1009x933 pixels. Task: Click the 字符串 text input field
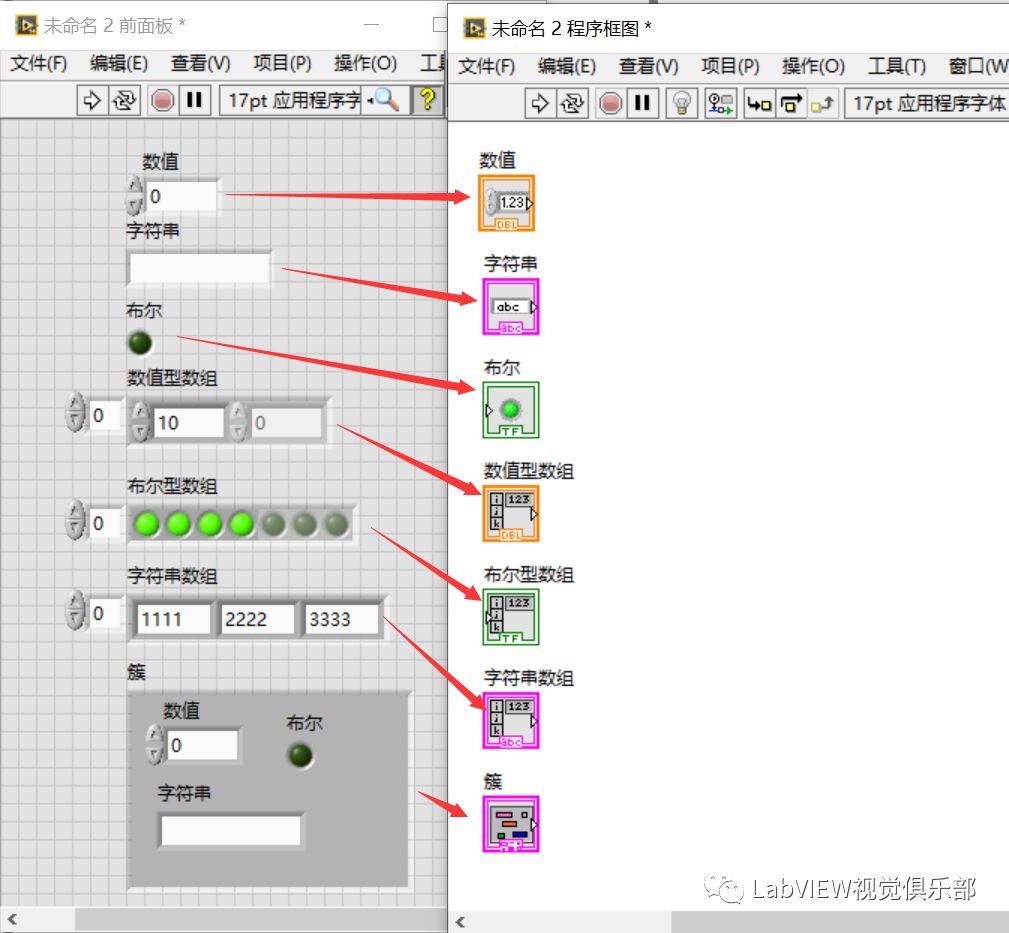[x=200, y=268]
